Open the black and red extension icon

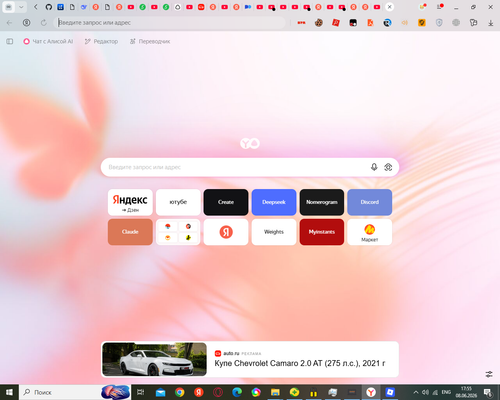(353, 23)
